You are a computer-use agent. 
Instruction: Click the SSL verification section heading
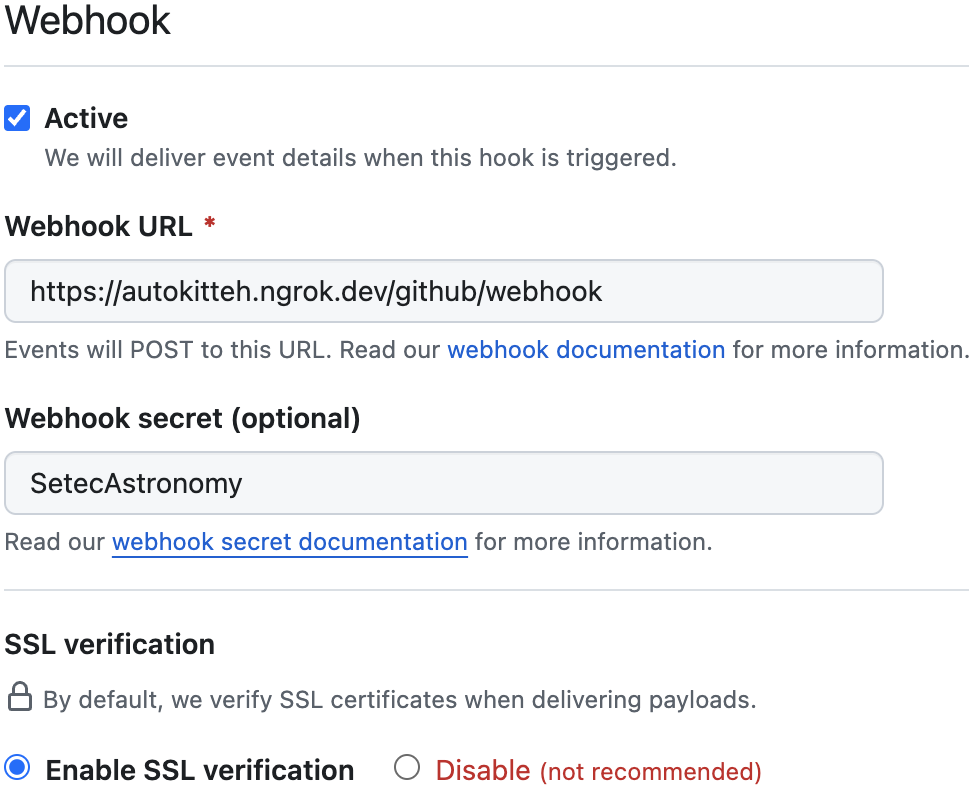tap(110, 644)
